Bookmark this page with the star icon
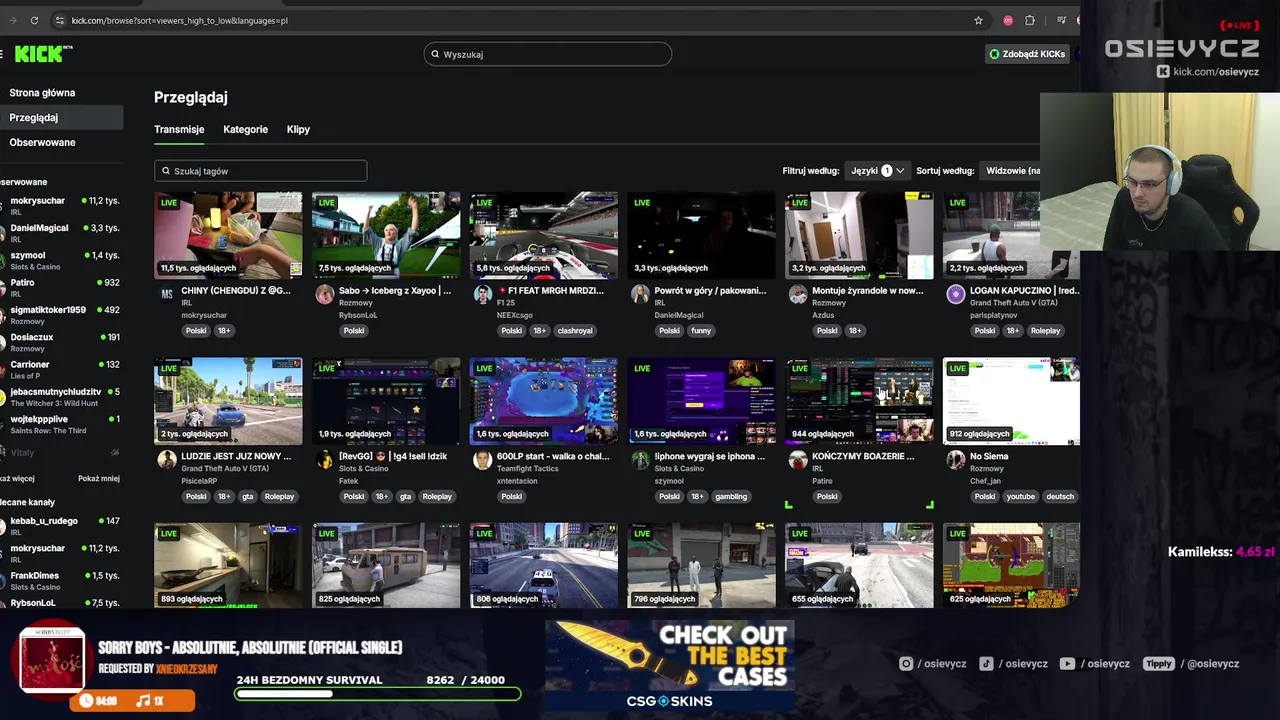Screen dimensions: 1280x720 pos(978,20)
